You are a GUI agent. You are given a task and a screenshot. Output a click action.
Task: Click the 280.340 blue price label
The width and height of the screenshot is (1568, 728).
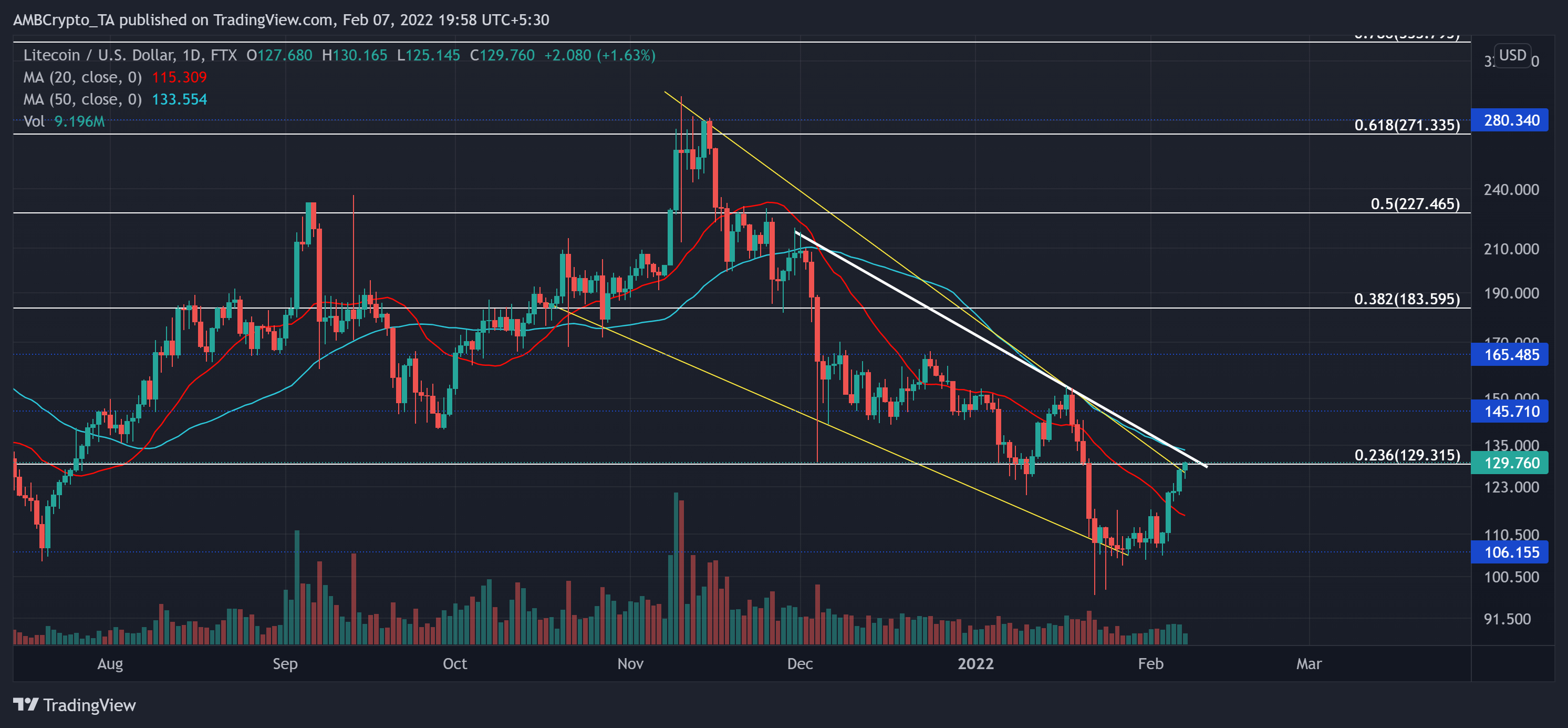[x=1509, y=120]
